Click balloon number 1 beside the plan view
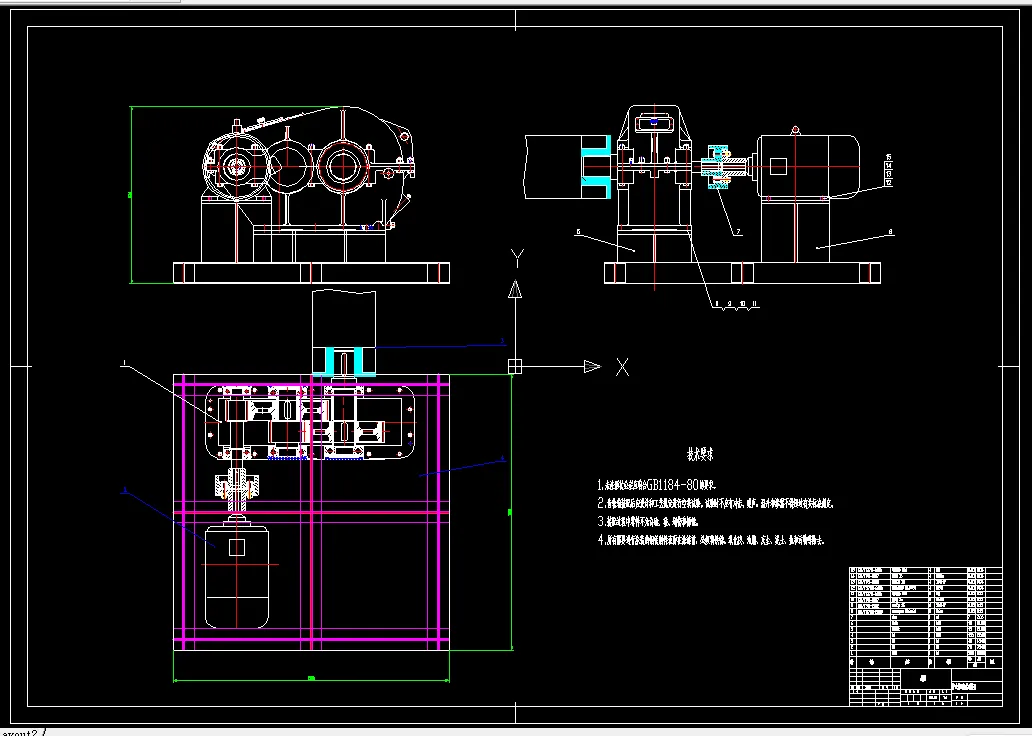The height and width of the screenshot is (736, 1032). click(x=124, y=363)
